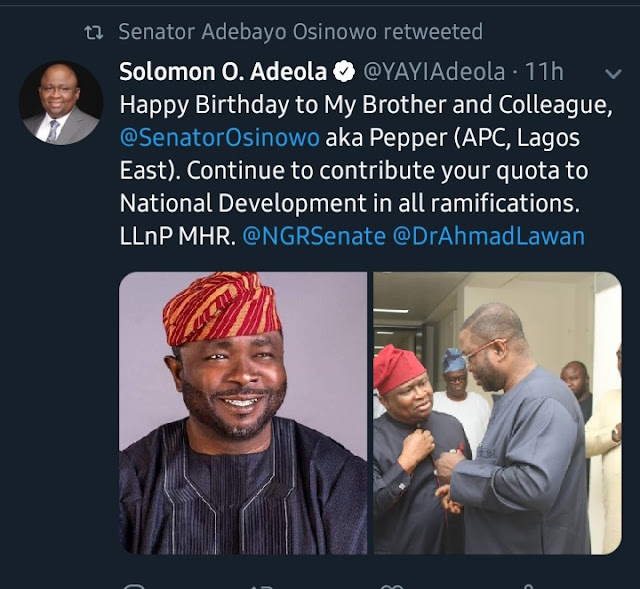The height and width of the screenshot is (589, 640).
Task: Click the verified badge next to Solomon O. Adeola
Action: point(344,72)
